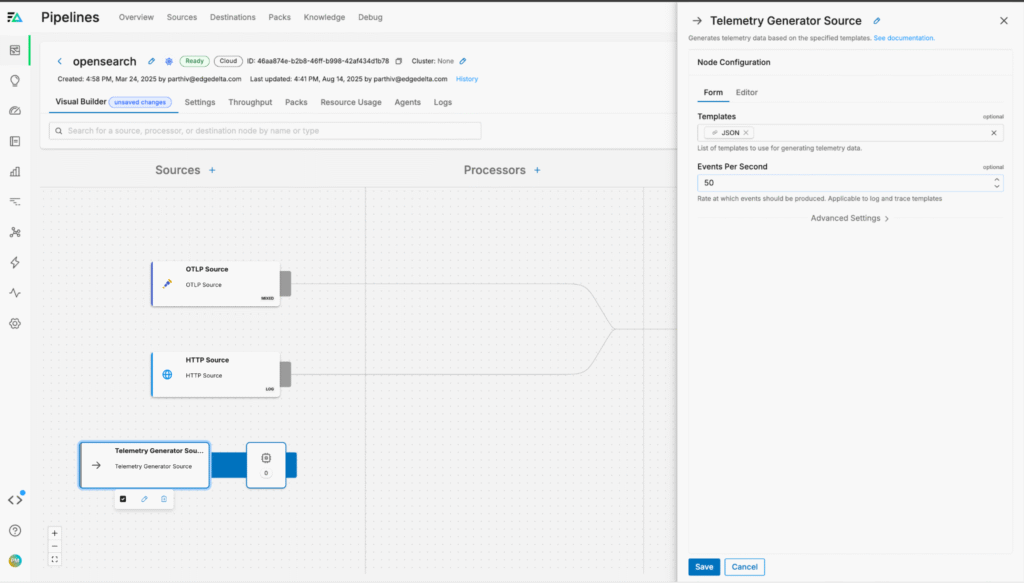This screenshot has height=583, width=1024.
Task: Click the pencil icon under the Telemetry Generator node
Action: coord(144,498)
